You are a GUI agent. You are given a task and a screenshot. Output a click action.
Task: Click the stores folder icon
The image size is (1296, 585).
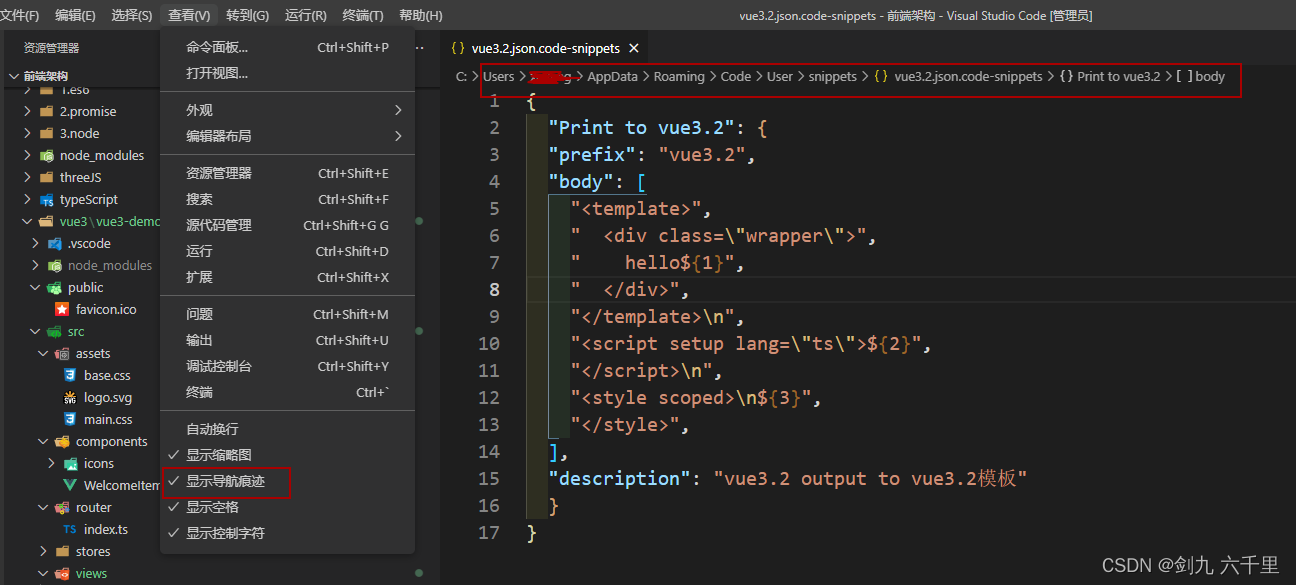tap(62, 551)
